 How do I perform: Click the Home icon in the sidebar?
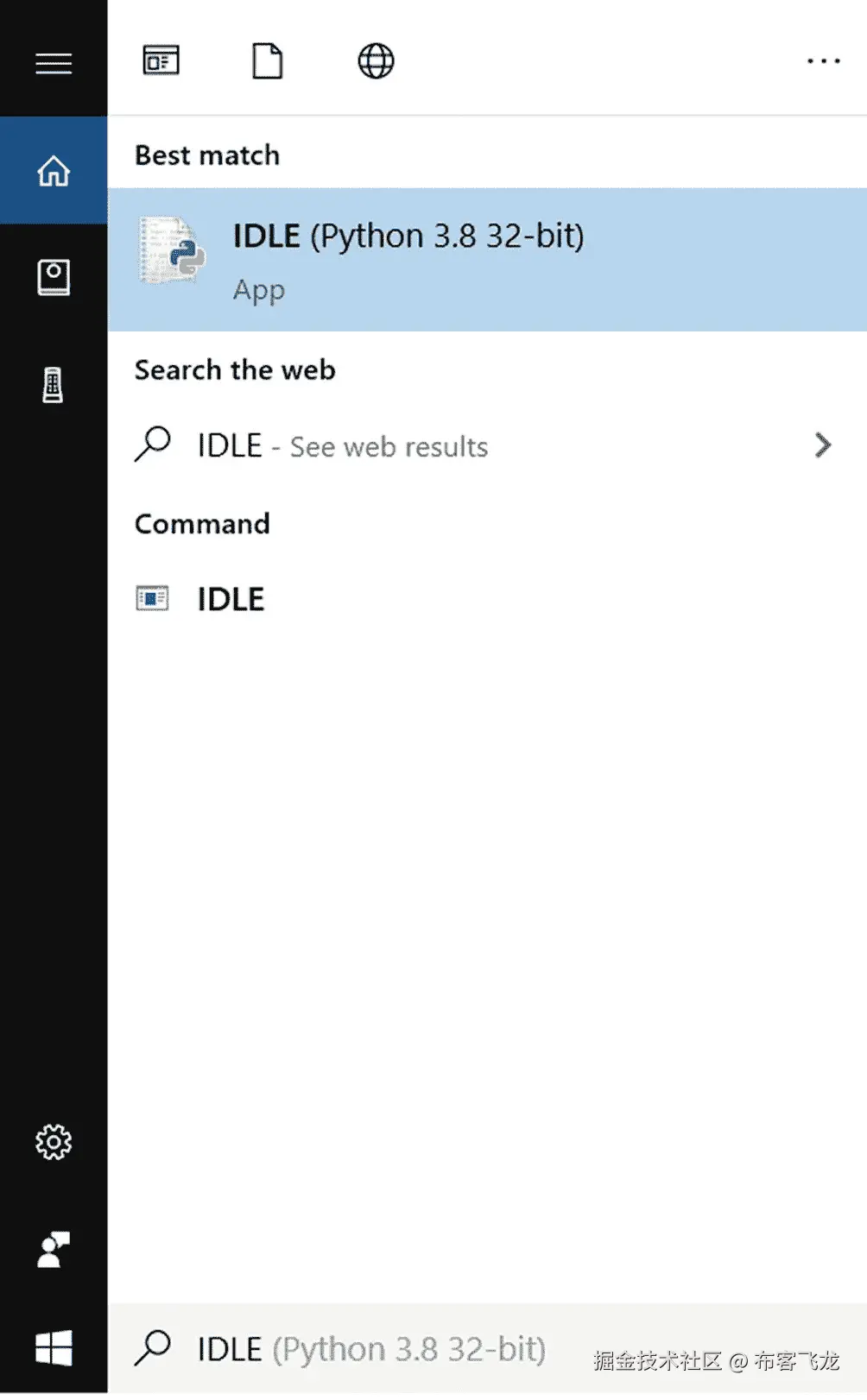(x=54, y=171)
